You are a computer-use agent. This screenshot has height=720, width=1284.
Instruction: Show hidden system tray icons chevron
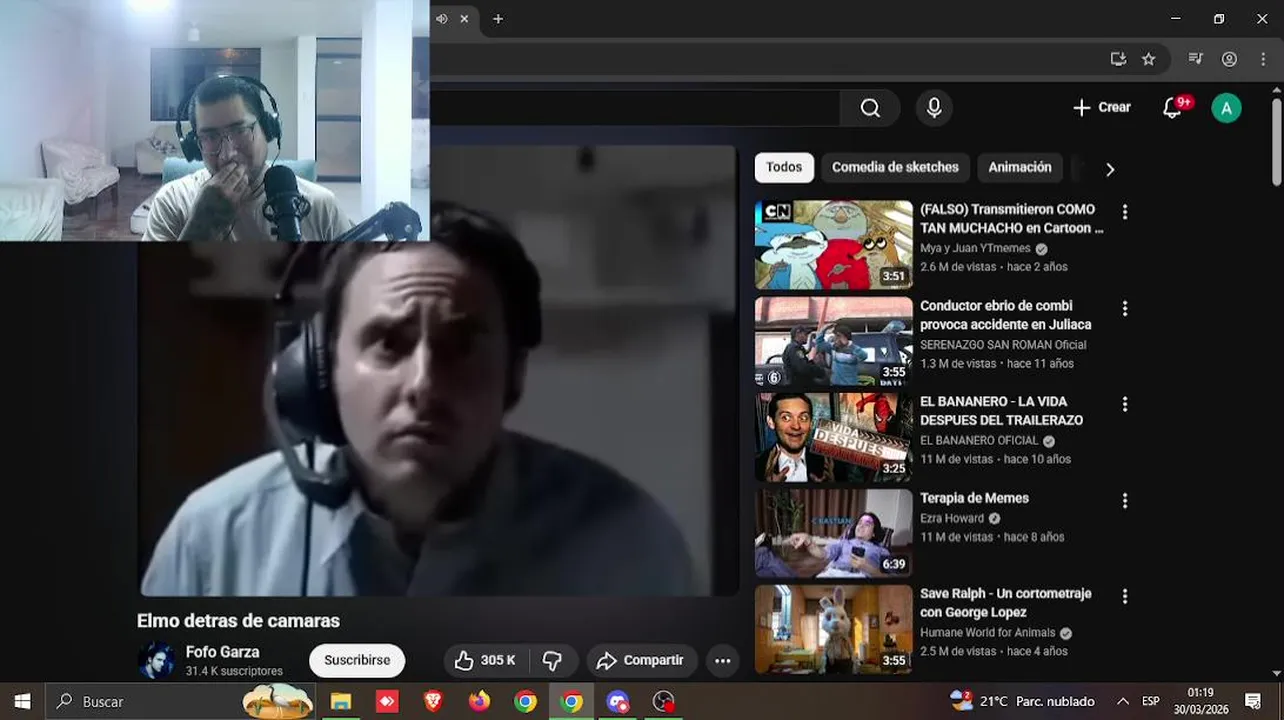pyautogui.click(x=1122, y=701)
